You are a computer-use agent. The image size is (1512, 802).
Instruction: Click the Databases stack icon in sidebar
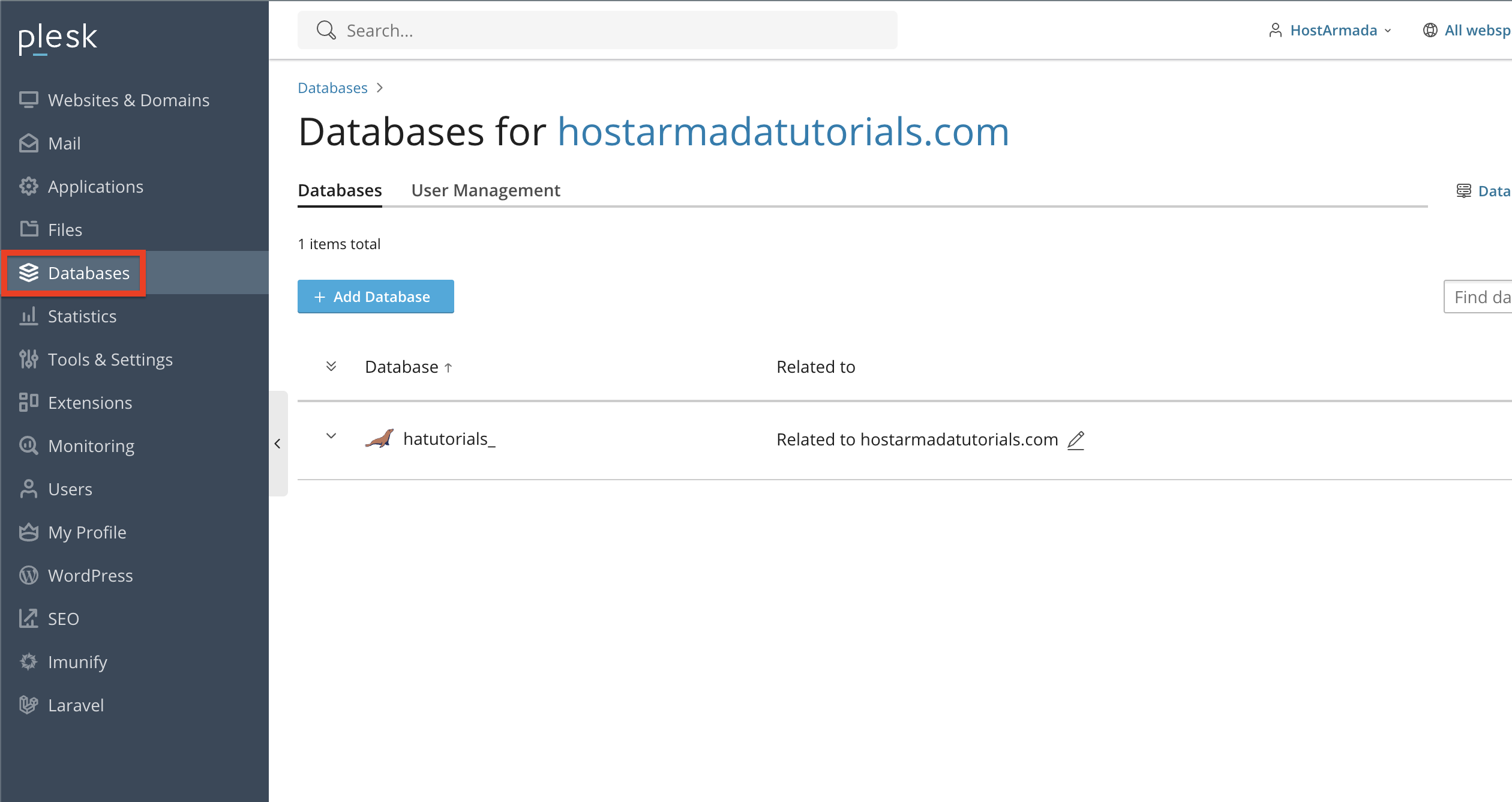(28, 273)
